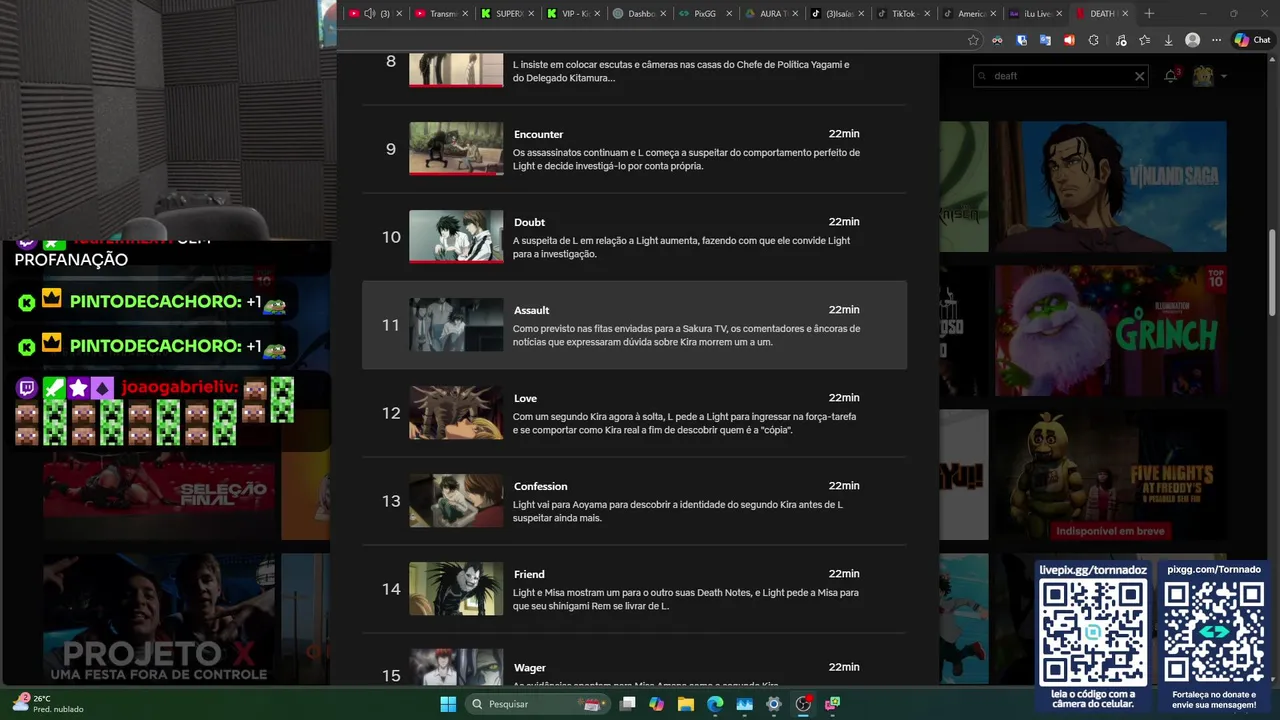Open browser downloads icon
The image size is (1280, 720).
[x=1168, y=40]
